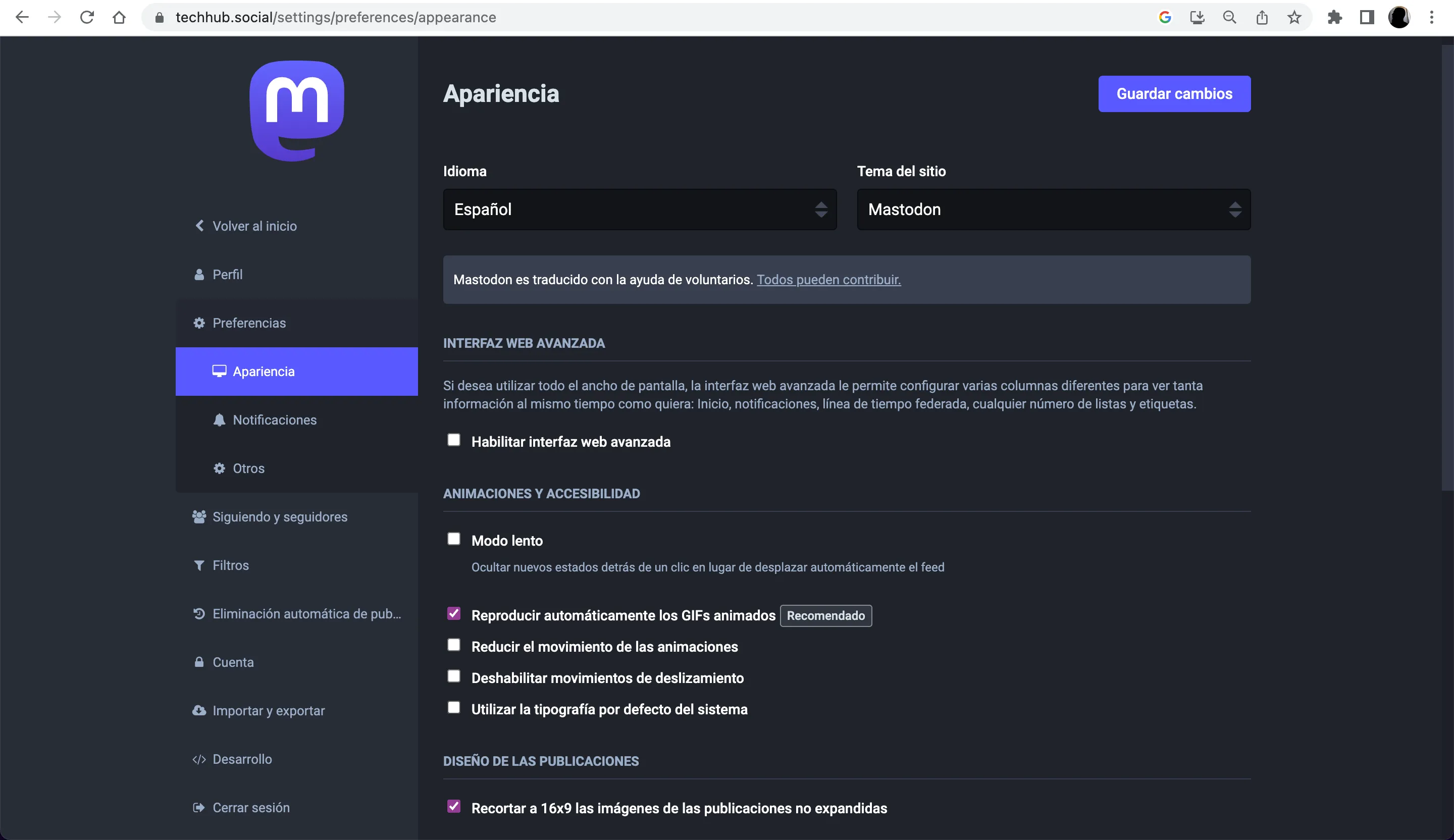Open Perfil settings section
Screen dimensions: 1454x840
(x=296, y=275)
